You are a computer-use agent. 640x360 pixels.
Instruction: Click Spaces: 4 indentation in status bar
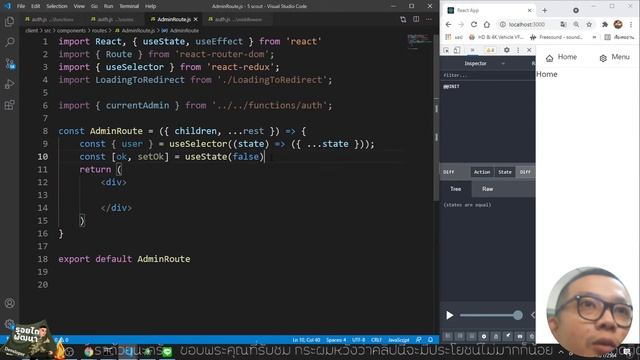click(x=336, y=340)
